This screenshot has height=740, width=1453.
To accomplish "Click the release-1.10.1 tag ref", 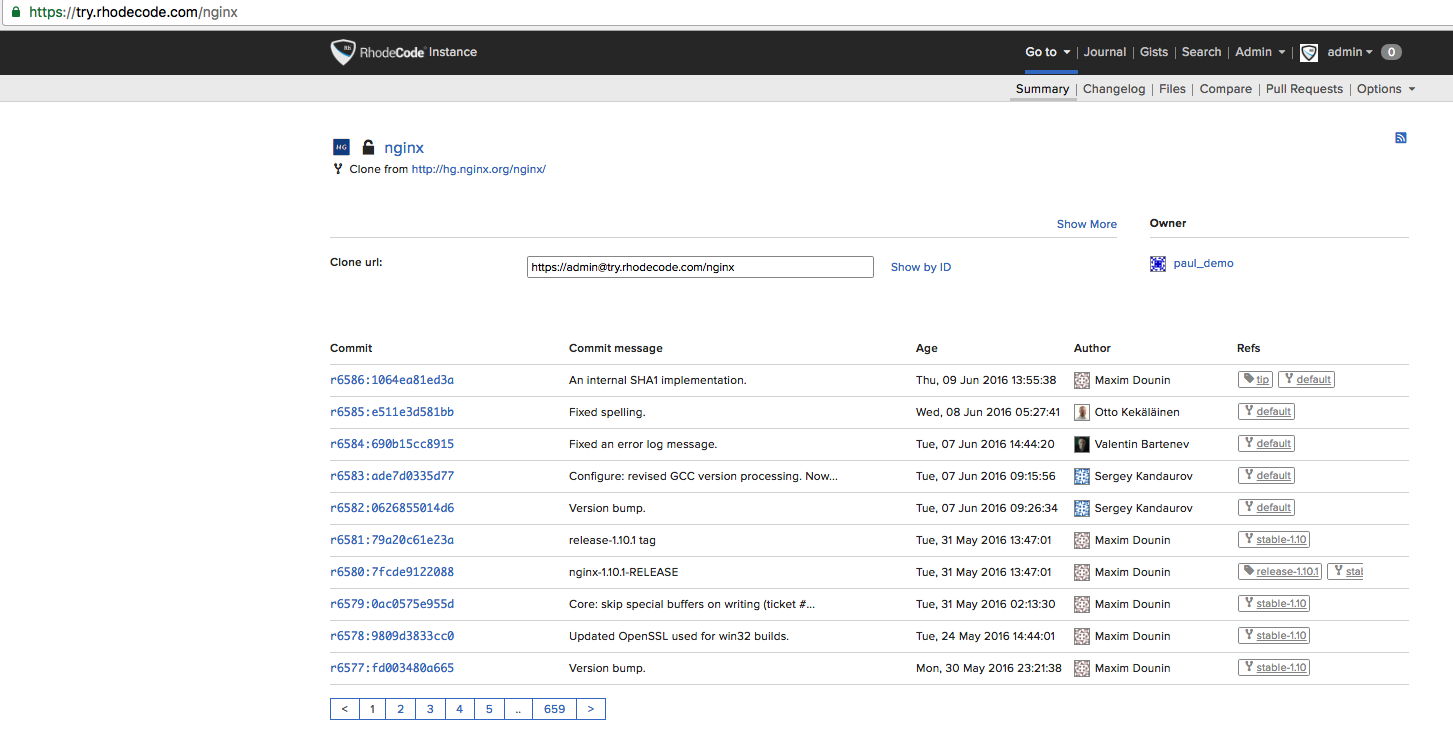I will coord(1280,572).
